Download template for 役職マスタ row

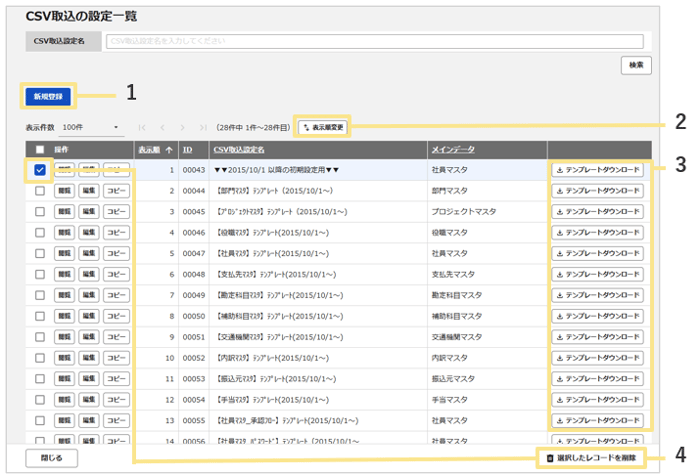point(597,233)
